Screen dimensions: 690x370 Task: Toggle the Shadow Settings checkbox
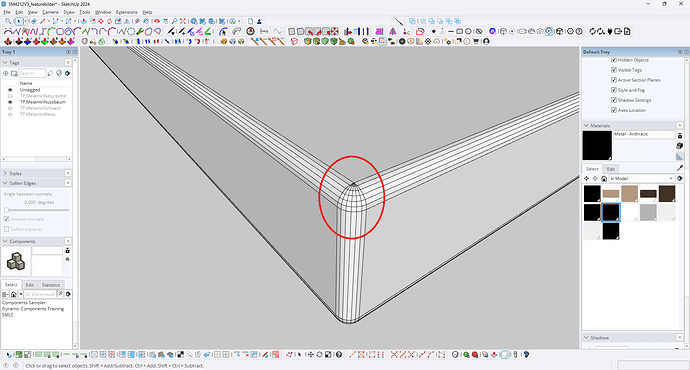[614, 100]
